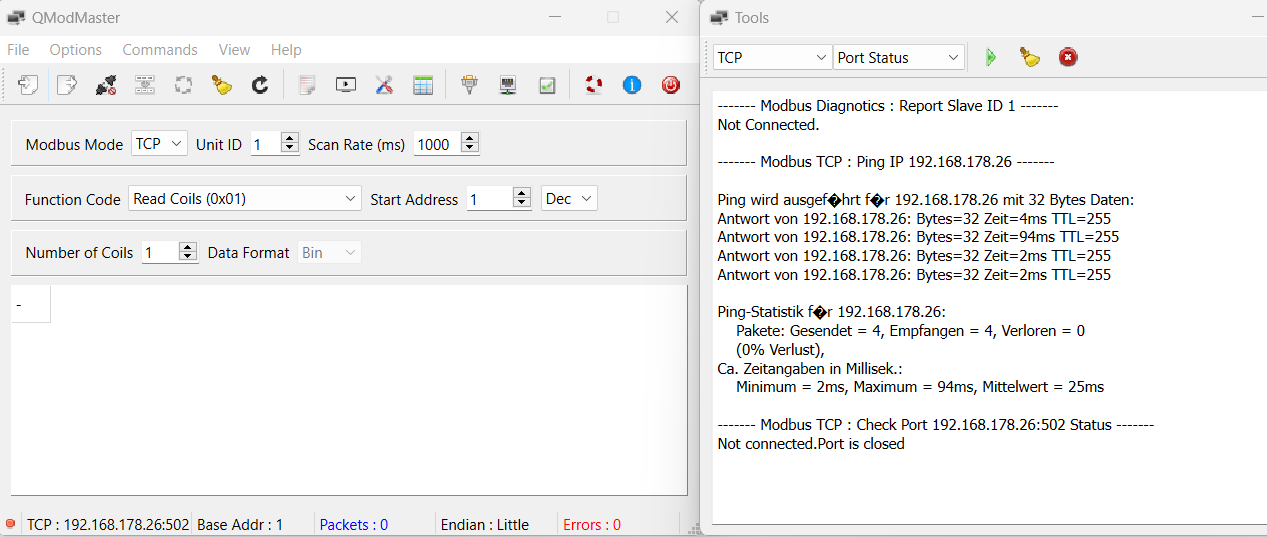1267x537 pixels.
Task: Decrease Number of Coils with down arrow
Action: [x=188, y=258]
